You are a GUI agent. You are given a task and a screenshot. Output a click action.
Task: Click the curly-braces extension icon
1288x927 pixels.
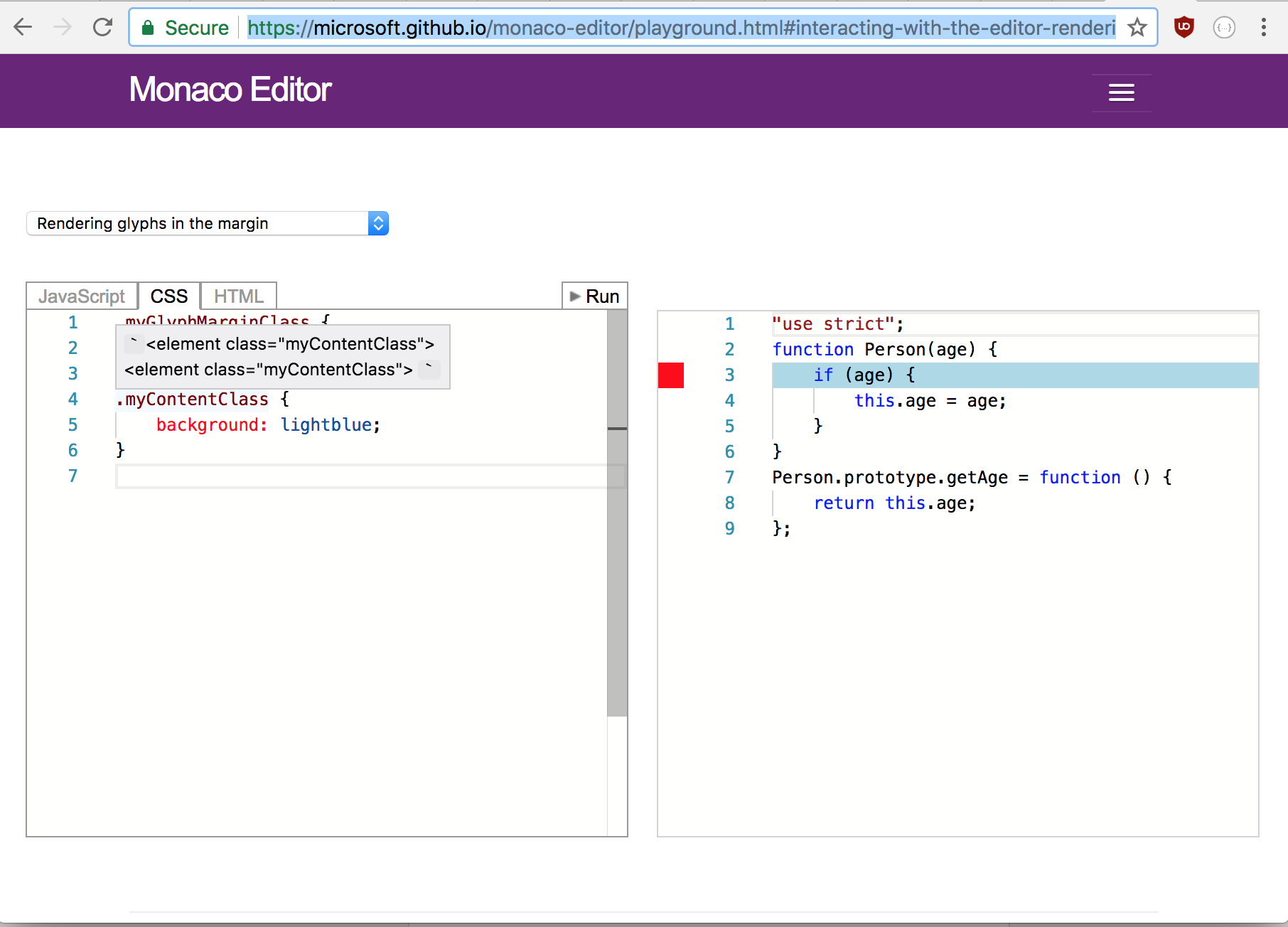click(x=1224, y=28)
